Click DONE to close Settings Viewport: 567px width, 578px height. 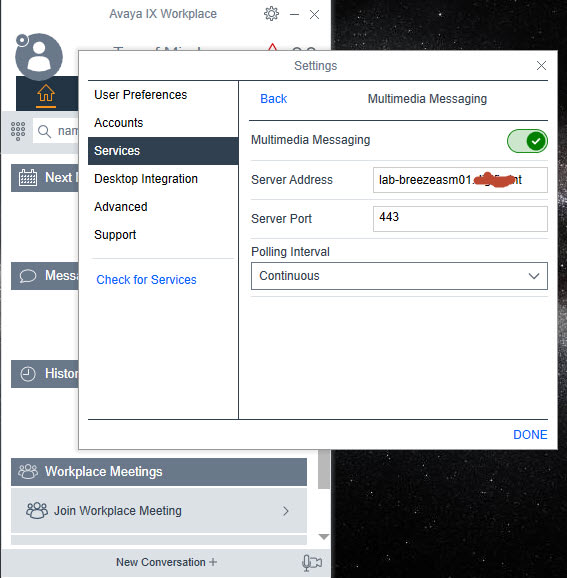pos(530,435)
